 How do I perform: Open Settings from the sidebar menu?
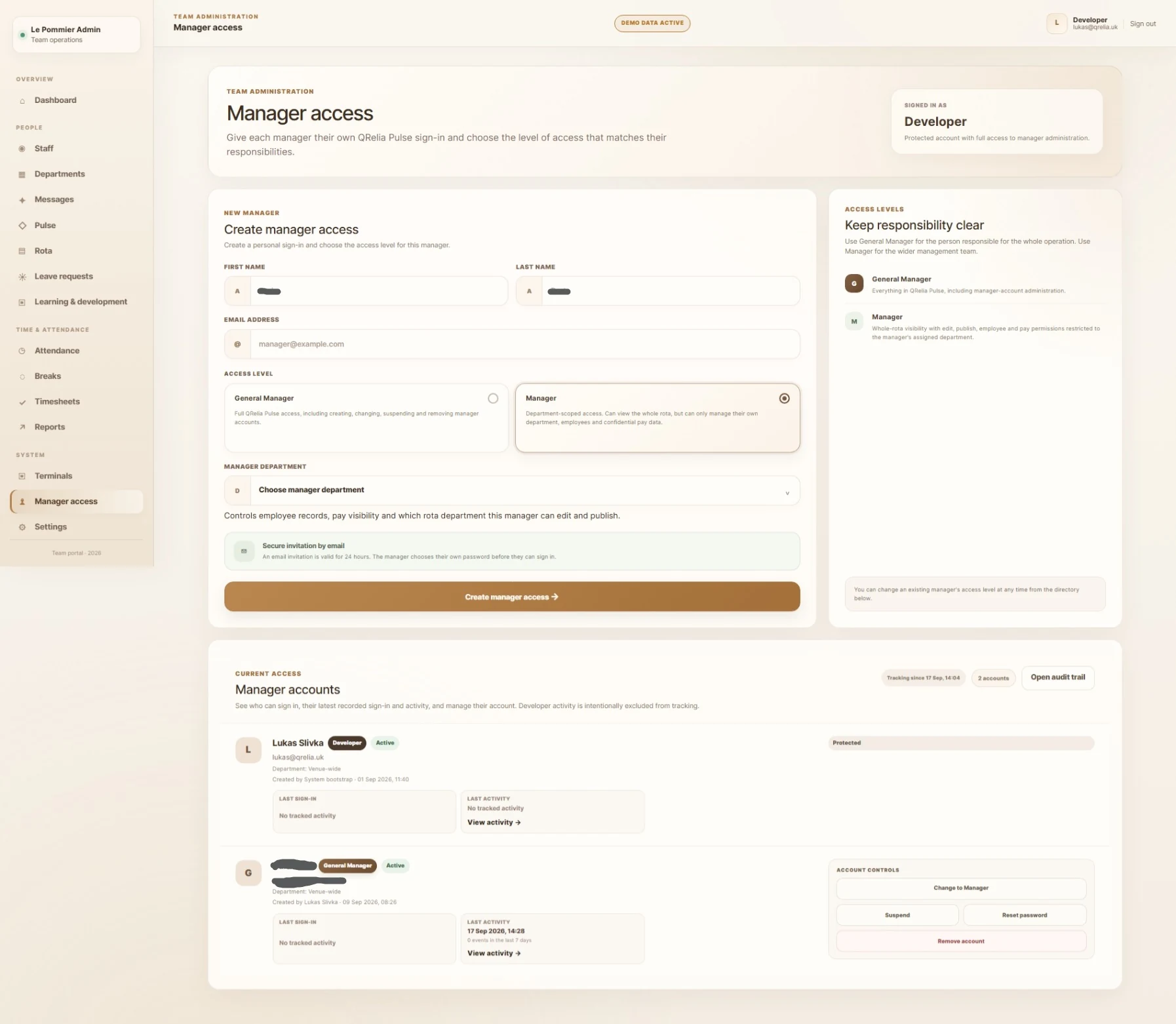point(50,527)
